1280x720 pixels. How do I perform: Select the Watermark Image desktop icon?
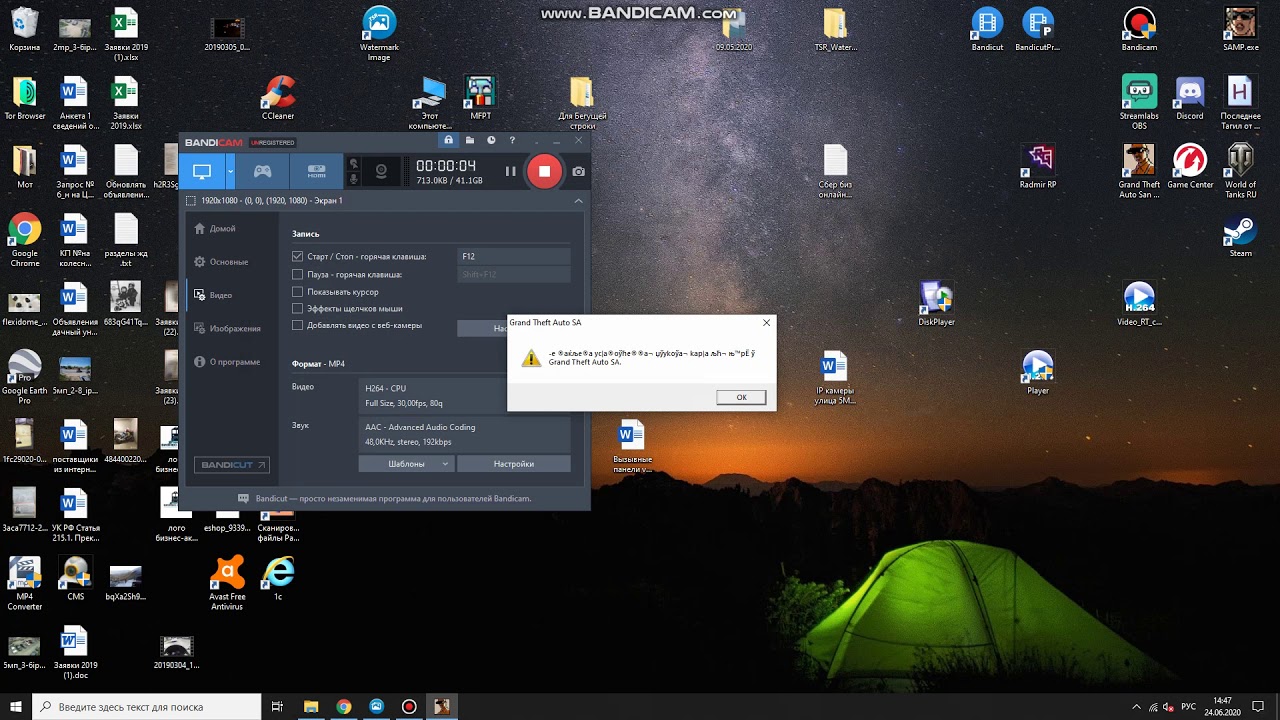[x=379, y=35]
